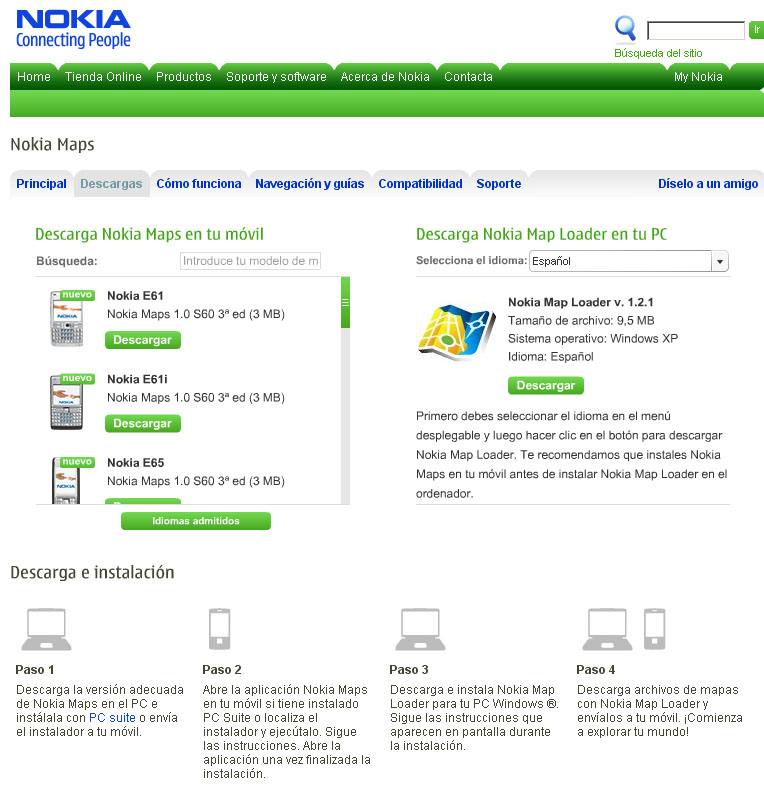
Task: Click the scrollbar handle in phone list
Action: pos(345,303)
